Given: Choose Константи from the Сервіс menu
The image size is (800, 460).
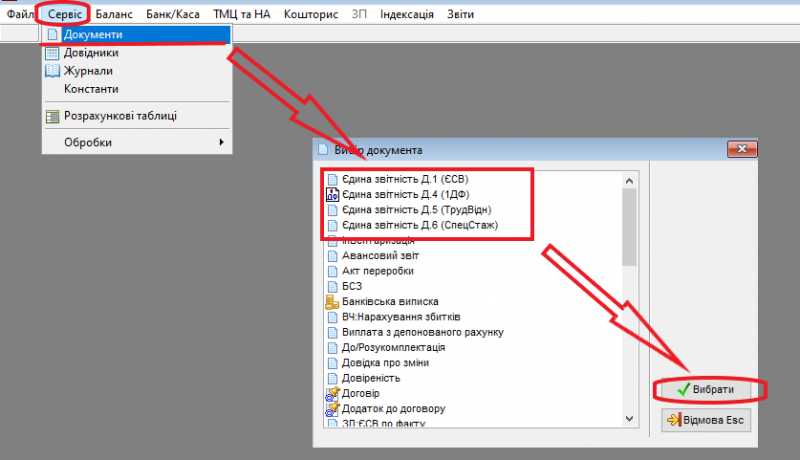Looking at the screenshot, I should [x=91, y=89].
